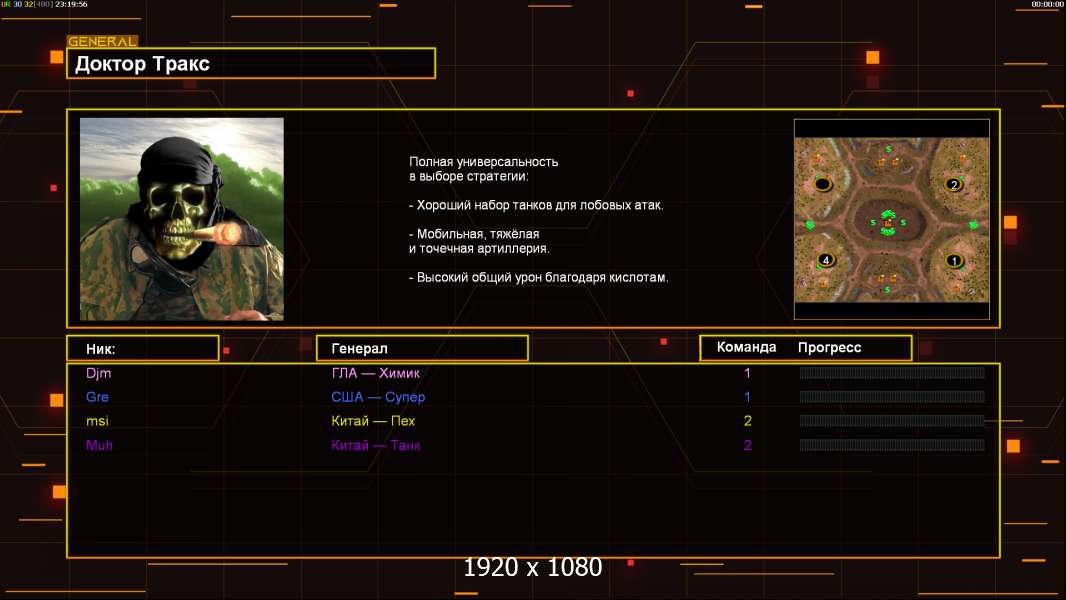The height and width of the screenshot is (600, 1066).
Task: Click the top dollar supply icon on minimap
Action: coord(888,150)
